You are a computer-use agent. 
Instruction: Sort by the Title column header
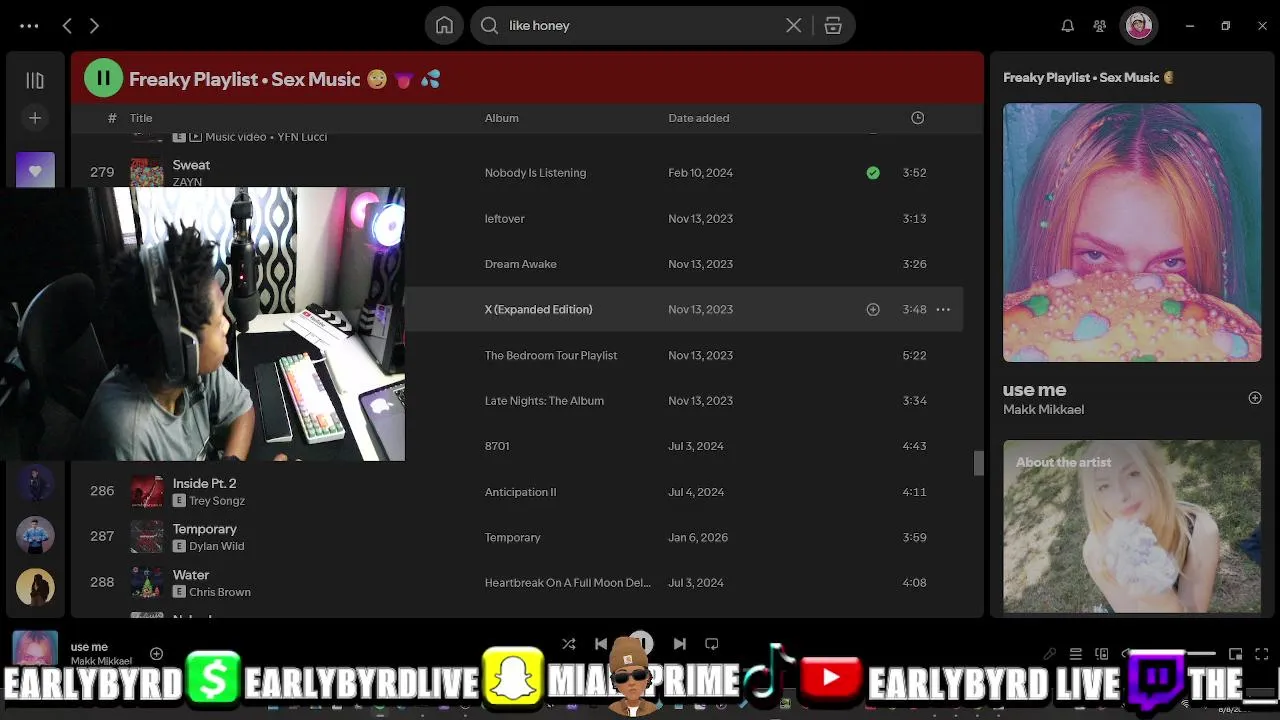141,118
